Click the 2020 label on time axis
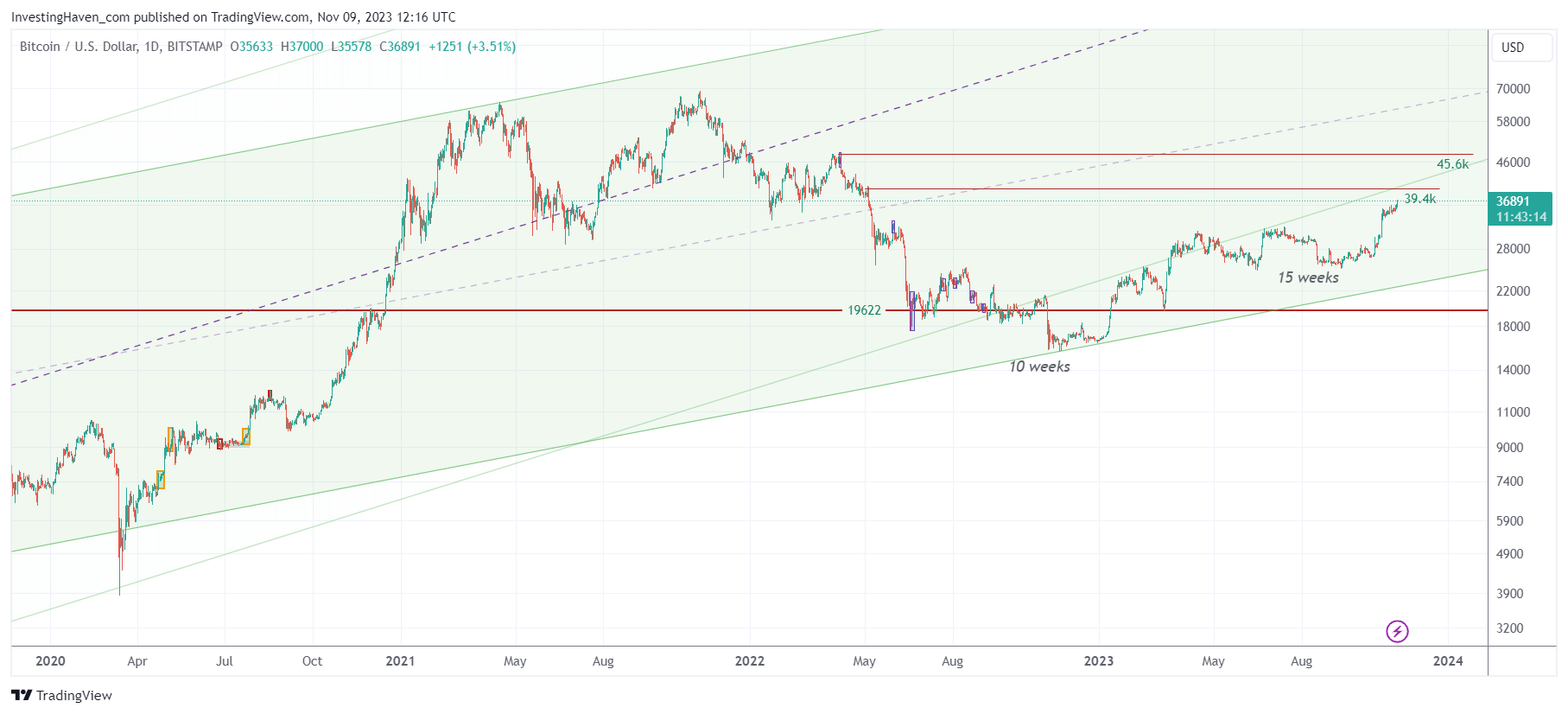The image size is (1568, 714). pyautogui.click(x=50, y=661)
